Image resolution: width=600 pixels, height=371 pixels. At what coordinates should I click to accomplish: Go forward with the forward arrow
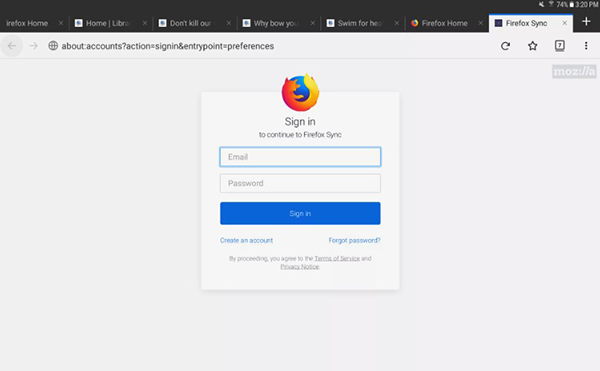pos(34,46)
